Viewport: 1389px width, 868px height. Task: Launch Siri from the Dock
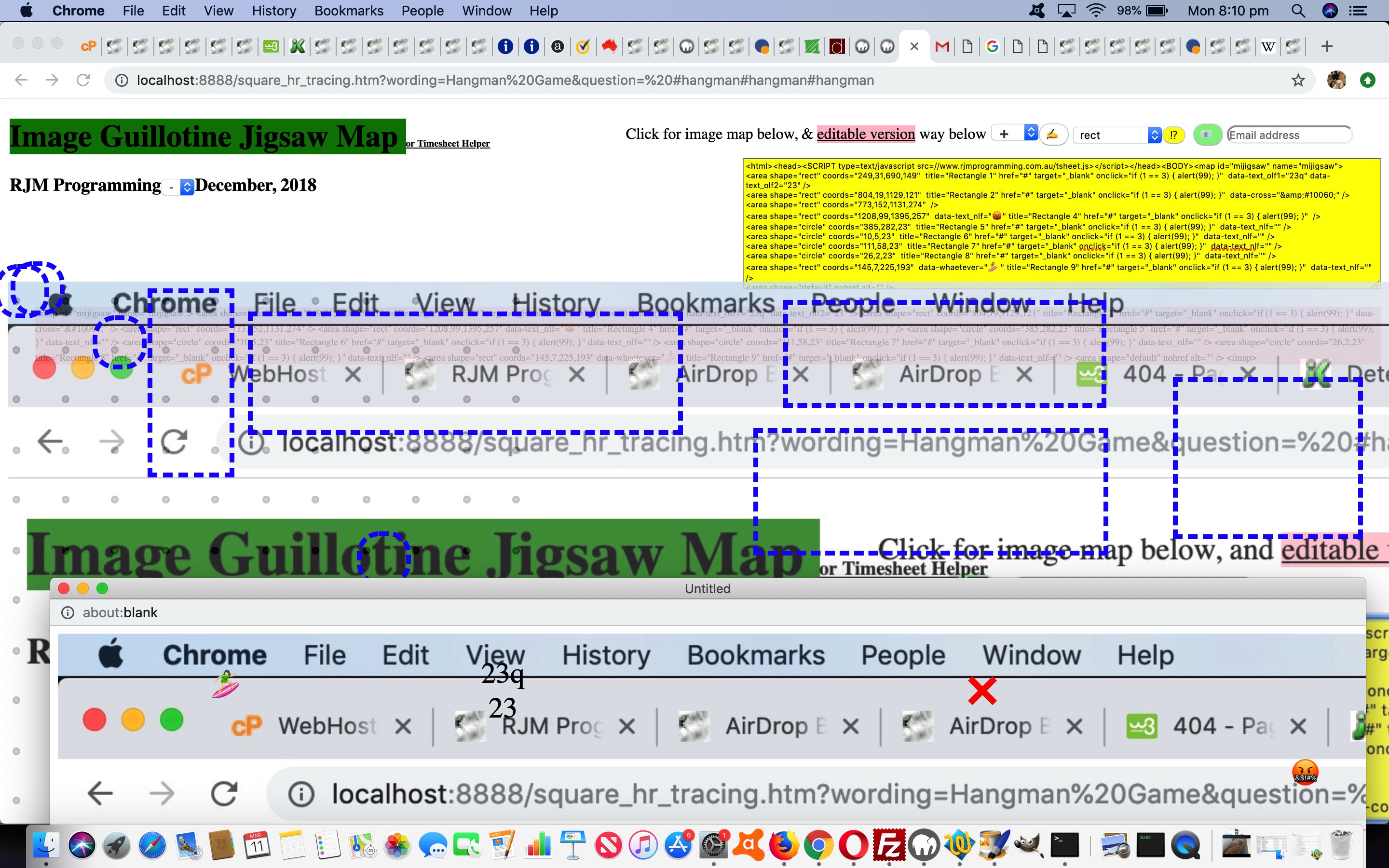[82, 845]
